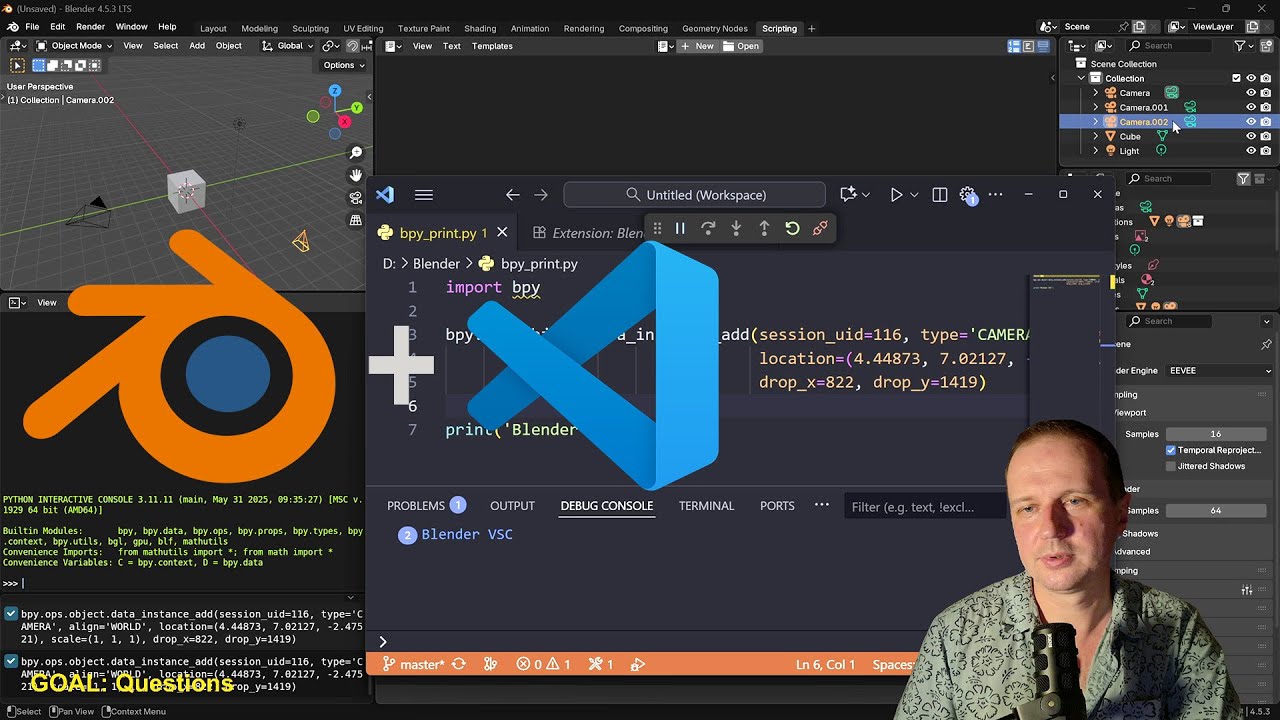Open the OUTPUT panel tab

coord(512,506)
